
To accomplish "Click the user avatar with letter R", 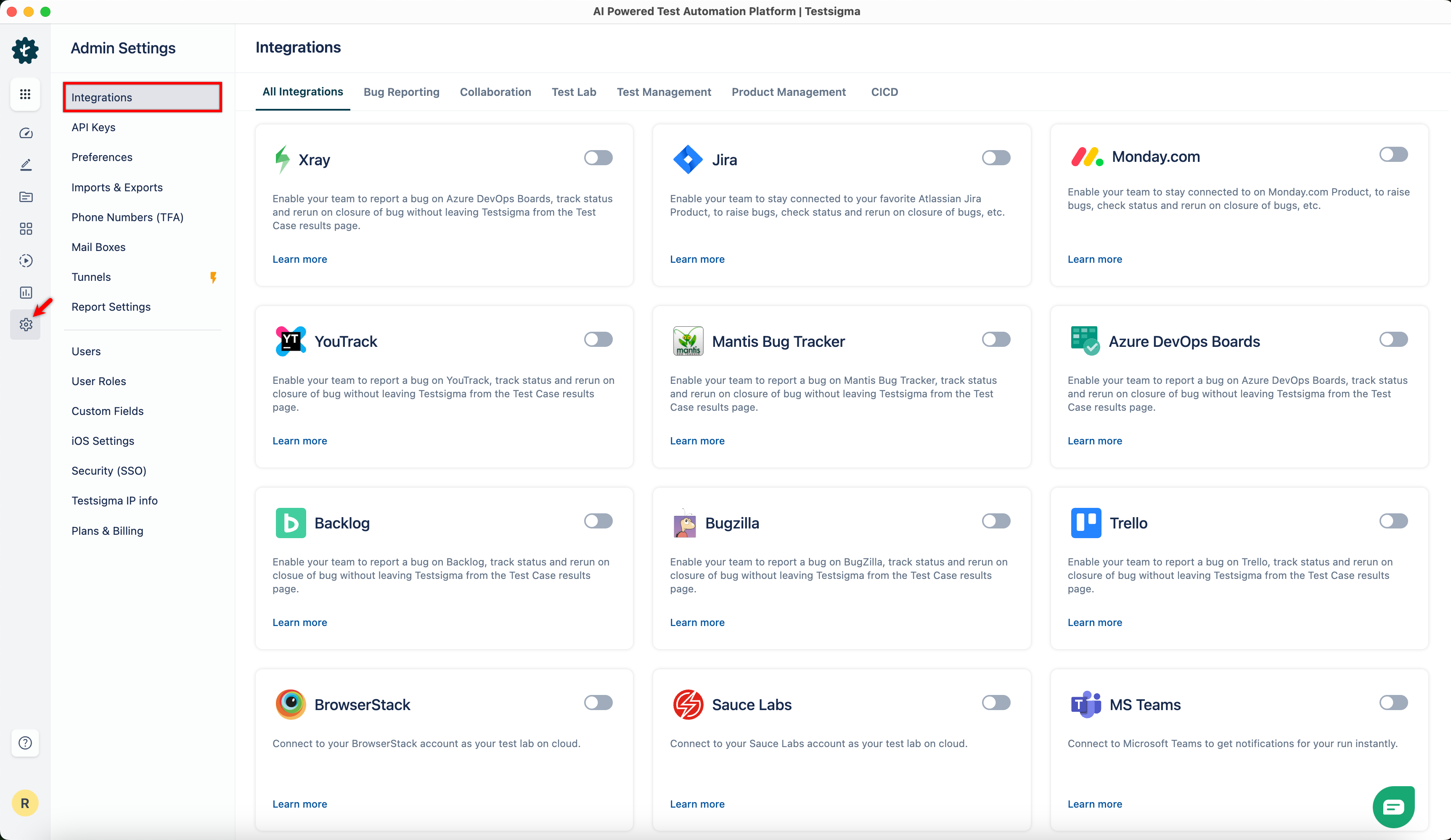I will [x=25, y=803].
